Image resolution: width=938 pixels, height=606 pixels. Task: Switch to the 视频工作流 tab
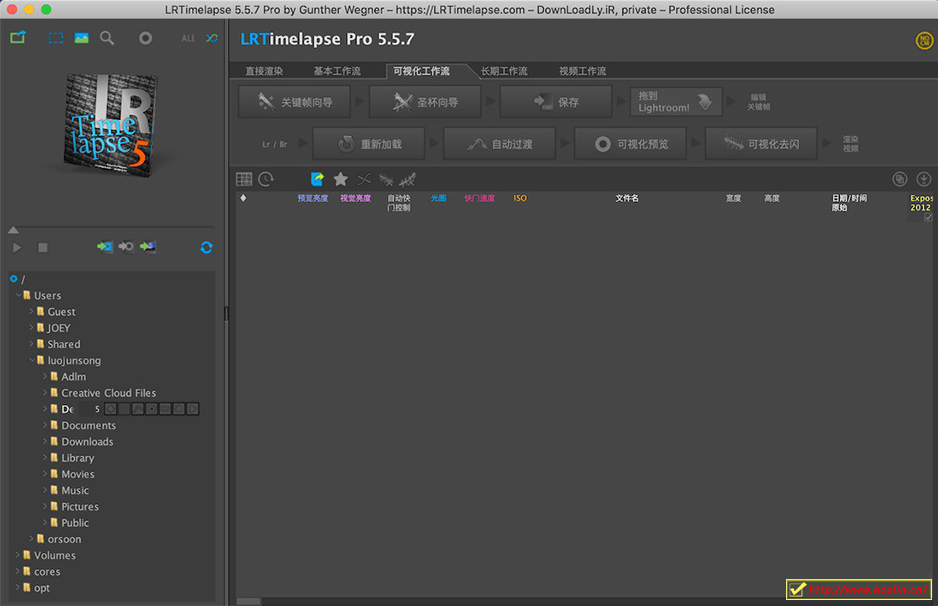pyautogui.click(x=582, y=71)
